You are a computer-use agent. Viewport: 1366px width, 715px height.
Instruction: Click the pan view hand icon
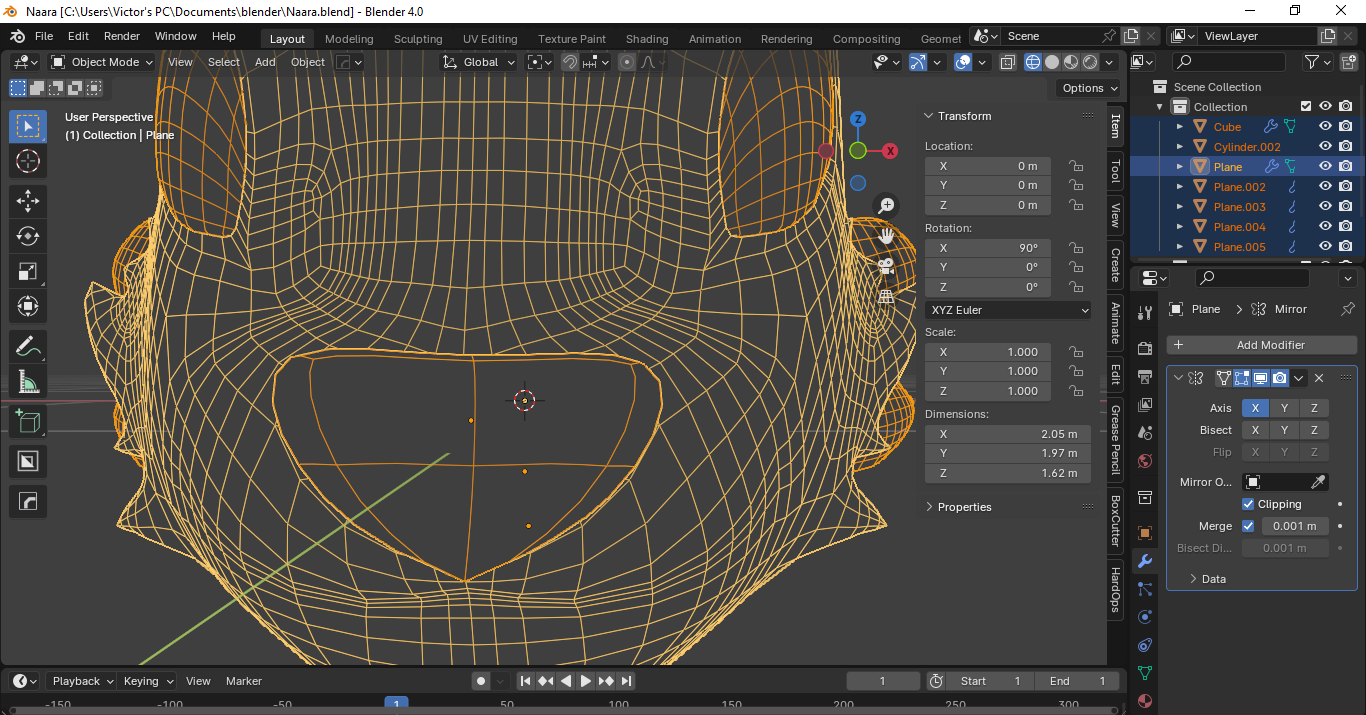tap(886, 236)
